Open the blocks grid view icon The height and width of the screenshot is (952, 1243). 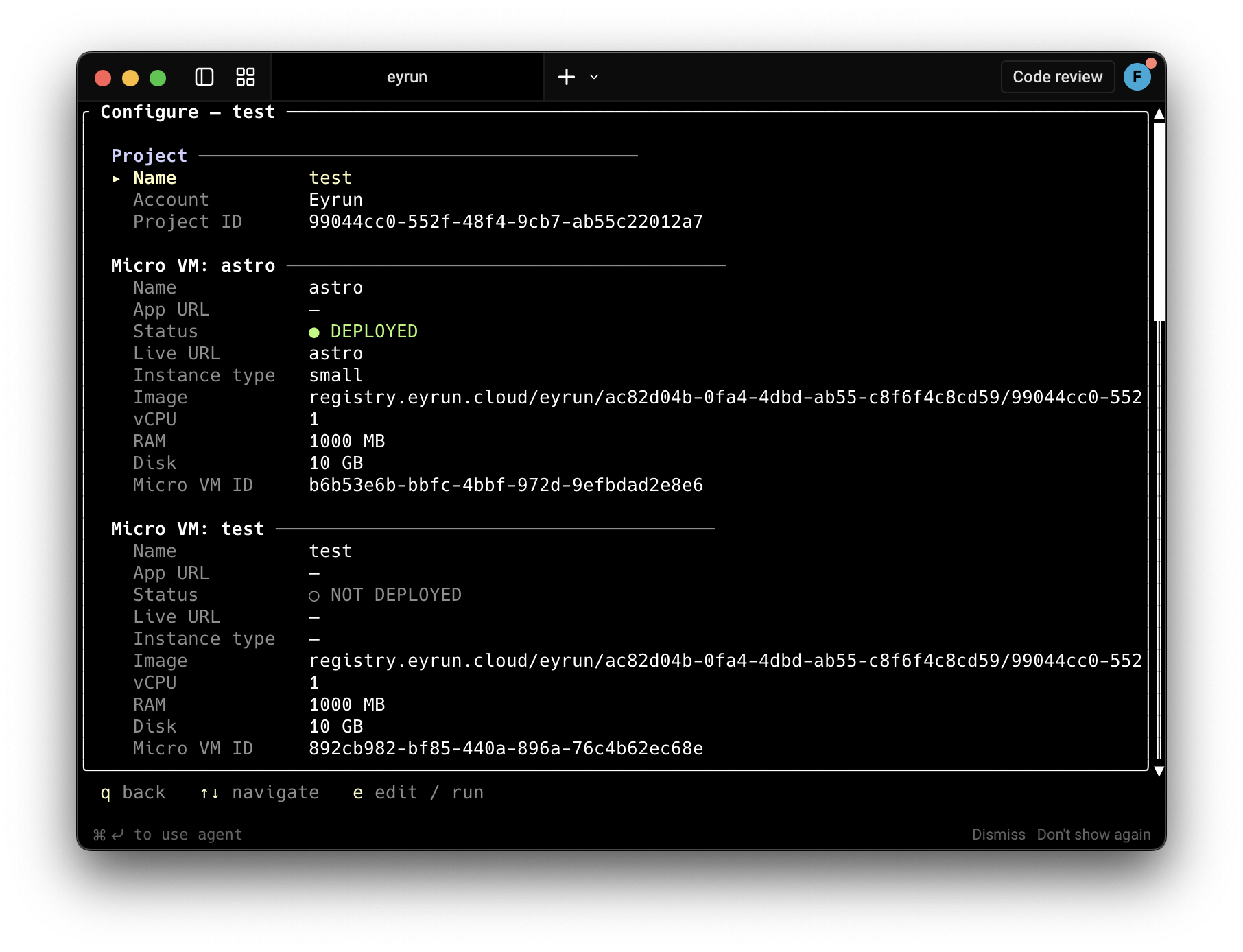(x=245, y=77)
